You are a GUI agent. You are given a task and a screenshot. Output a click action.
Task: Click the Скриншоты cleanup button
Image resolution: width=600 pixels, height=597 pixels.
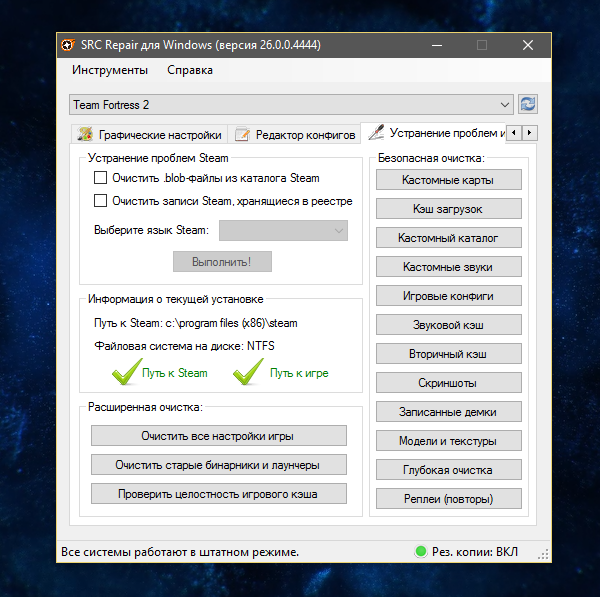click(x=448, y=383)
